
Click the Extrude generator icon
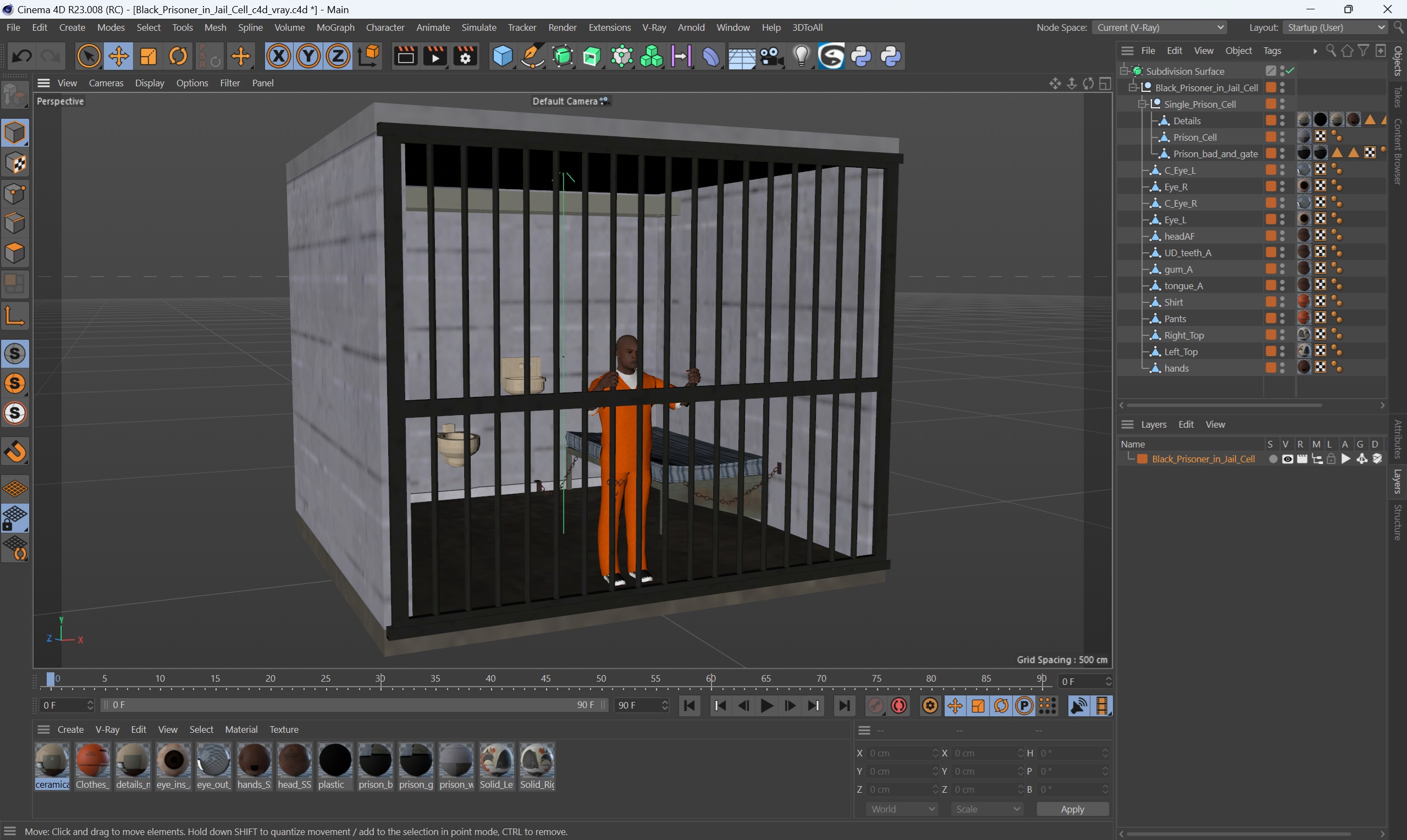coord(592,56)
